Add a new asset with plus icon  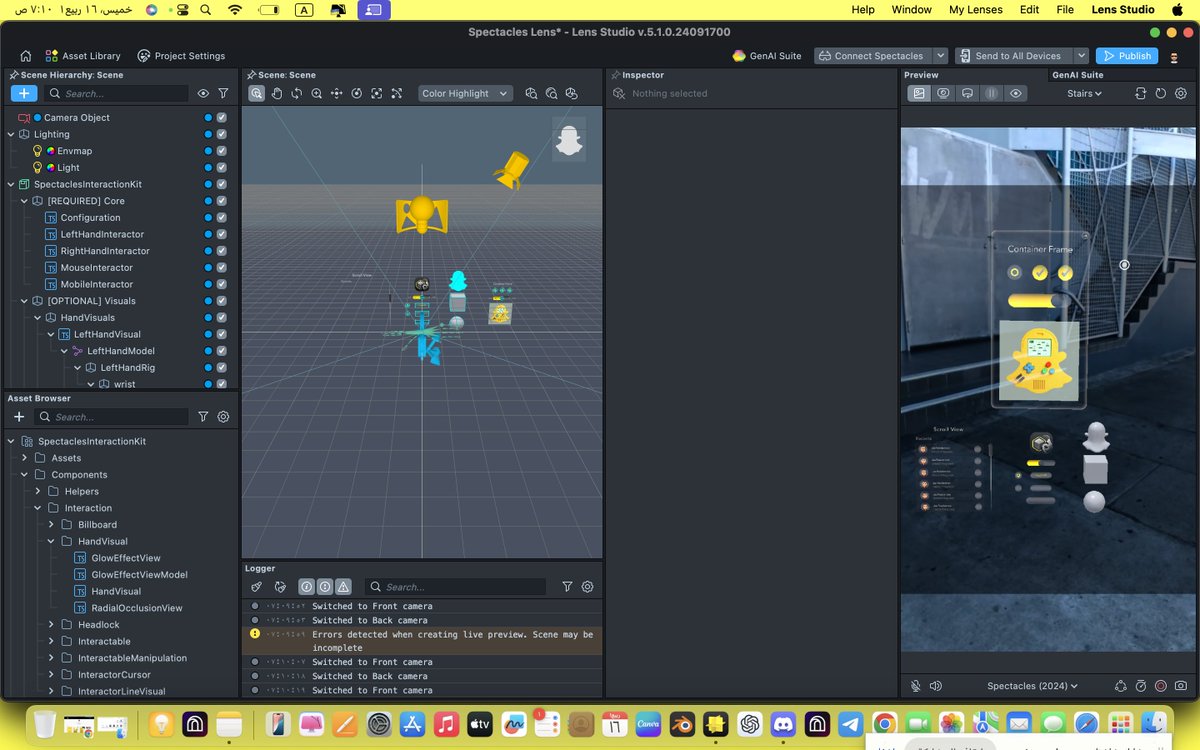18,417
